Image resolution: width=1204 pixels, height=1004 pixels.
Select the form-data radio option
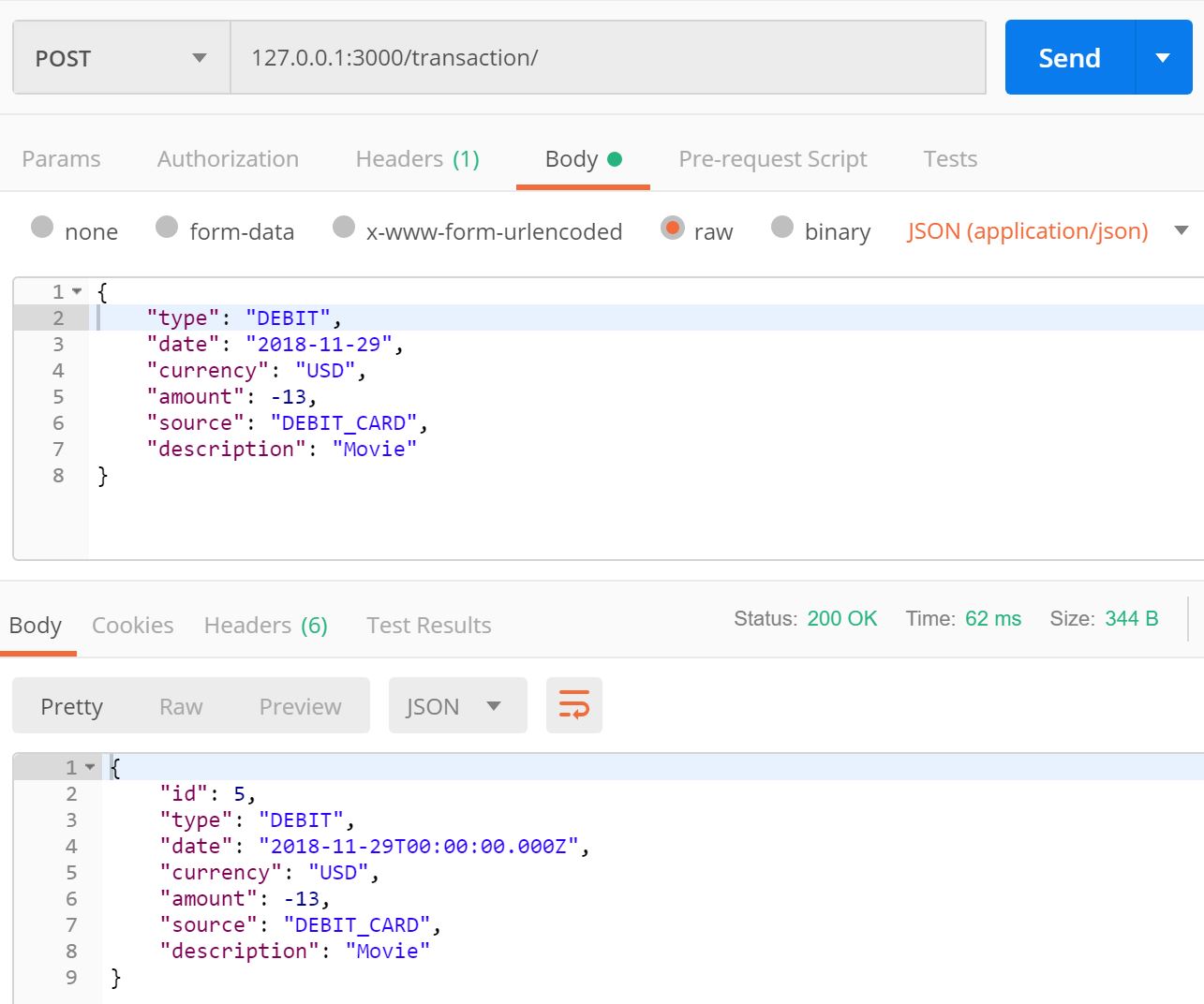(167, 227)
